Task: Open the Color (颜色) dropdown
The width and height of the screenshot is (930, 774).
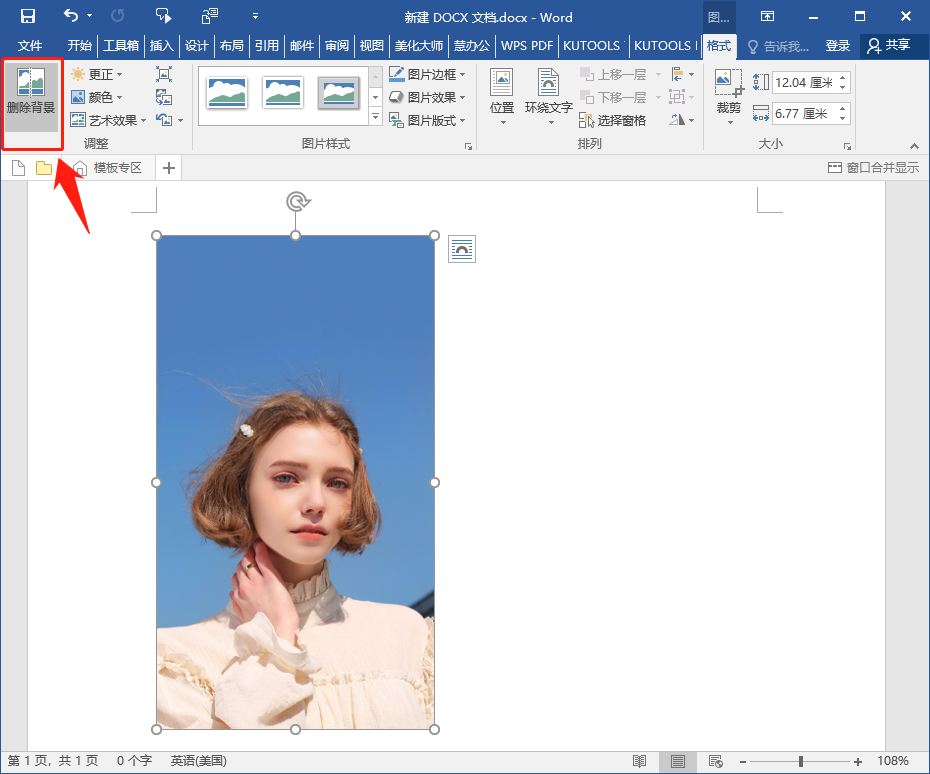Action: tap(96, 97)
